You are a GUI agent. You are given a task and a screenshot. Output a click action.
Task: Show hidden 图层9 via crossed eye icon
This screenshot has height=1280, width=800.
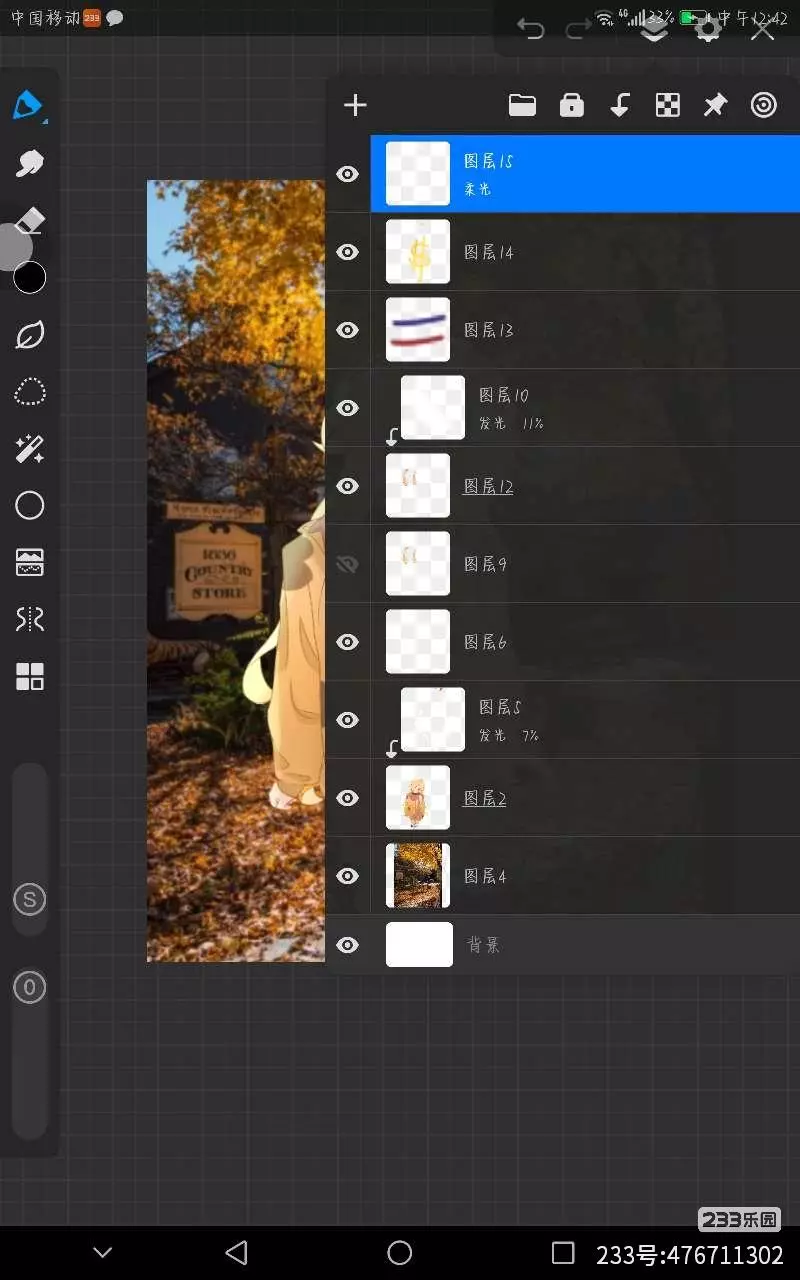[347, 564]
